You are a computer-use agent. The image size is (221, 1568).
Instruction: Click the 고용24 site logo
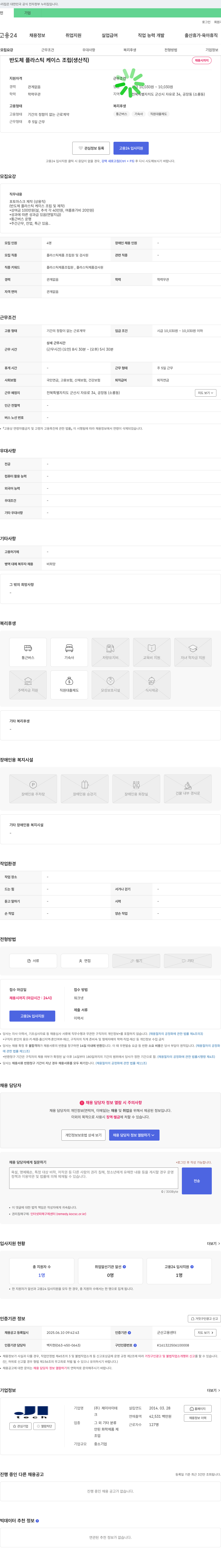point(9,35)
